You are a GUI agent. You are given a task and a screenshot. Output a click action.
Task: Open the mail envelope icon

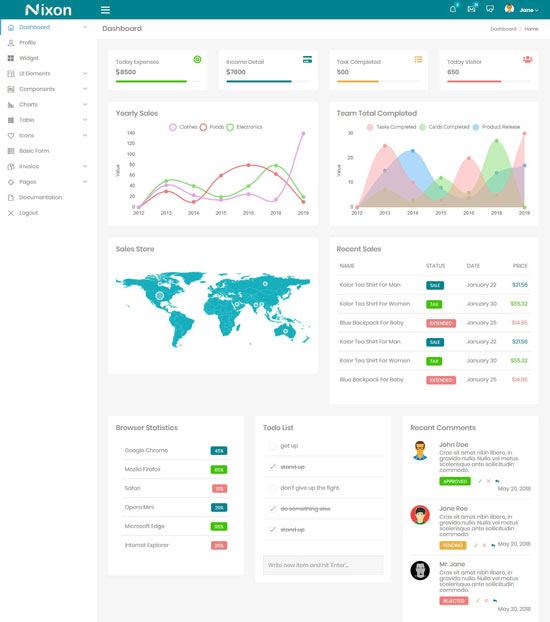point(471,9)
